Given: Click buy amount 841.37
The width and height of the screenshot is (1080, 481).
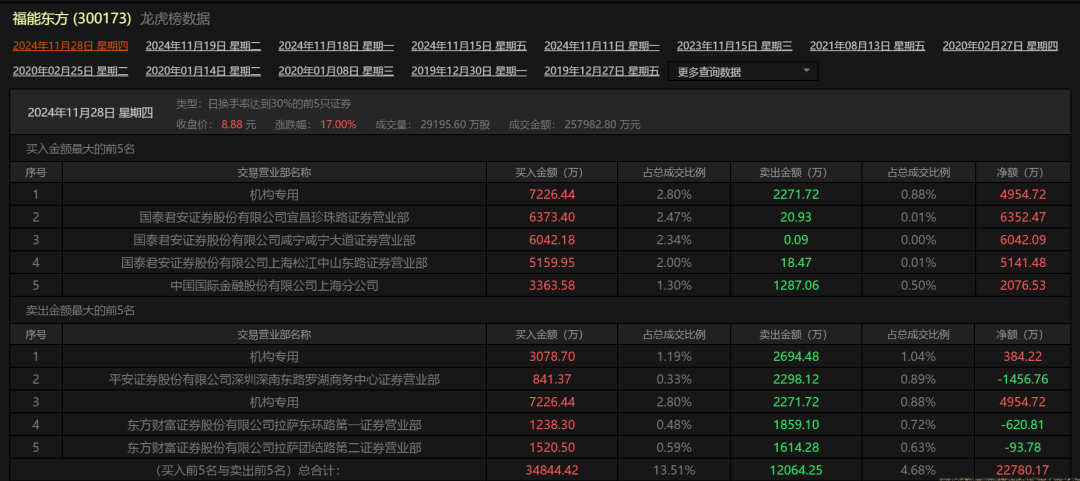Looking at the screenshot, I should (552, 379).
